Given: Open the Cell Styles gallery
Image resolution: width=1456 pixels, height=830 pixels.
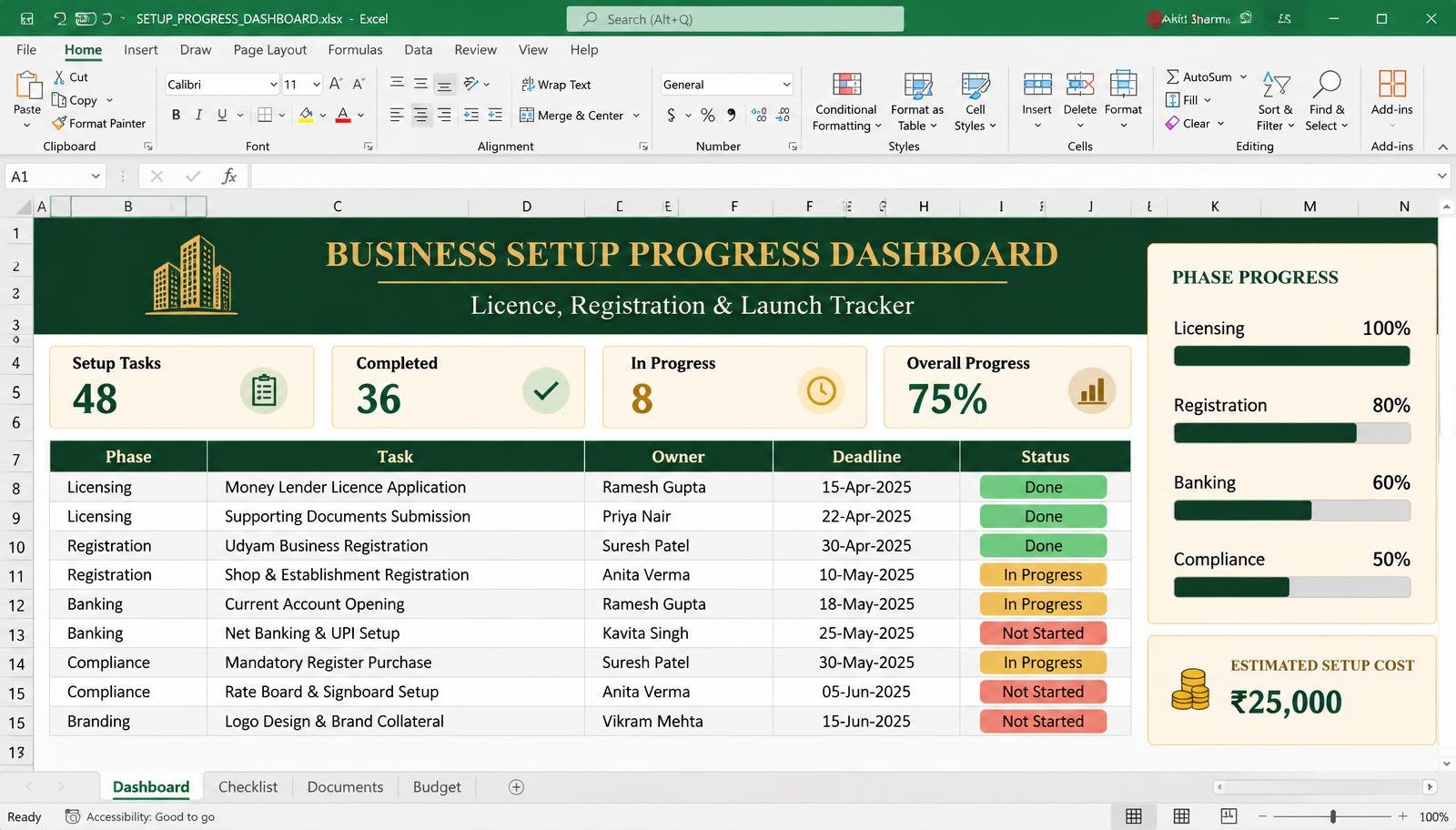Looking at the screenshot, I should pos(975,101).
